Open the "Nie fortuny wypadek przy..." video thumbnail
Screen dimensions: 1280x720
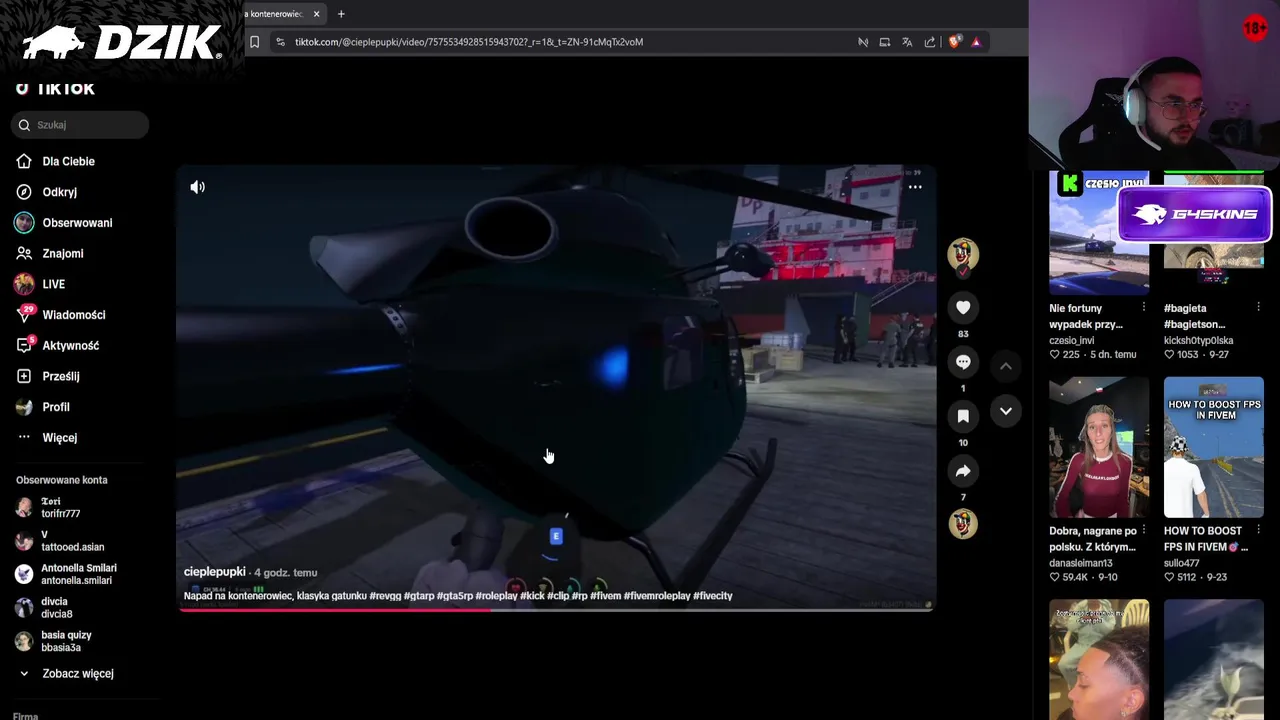pos(1099,233)
